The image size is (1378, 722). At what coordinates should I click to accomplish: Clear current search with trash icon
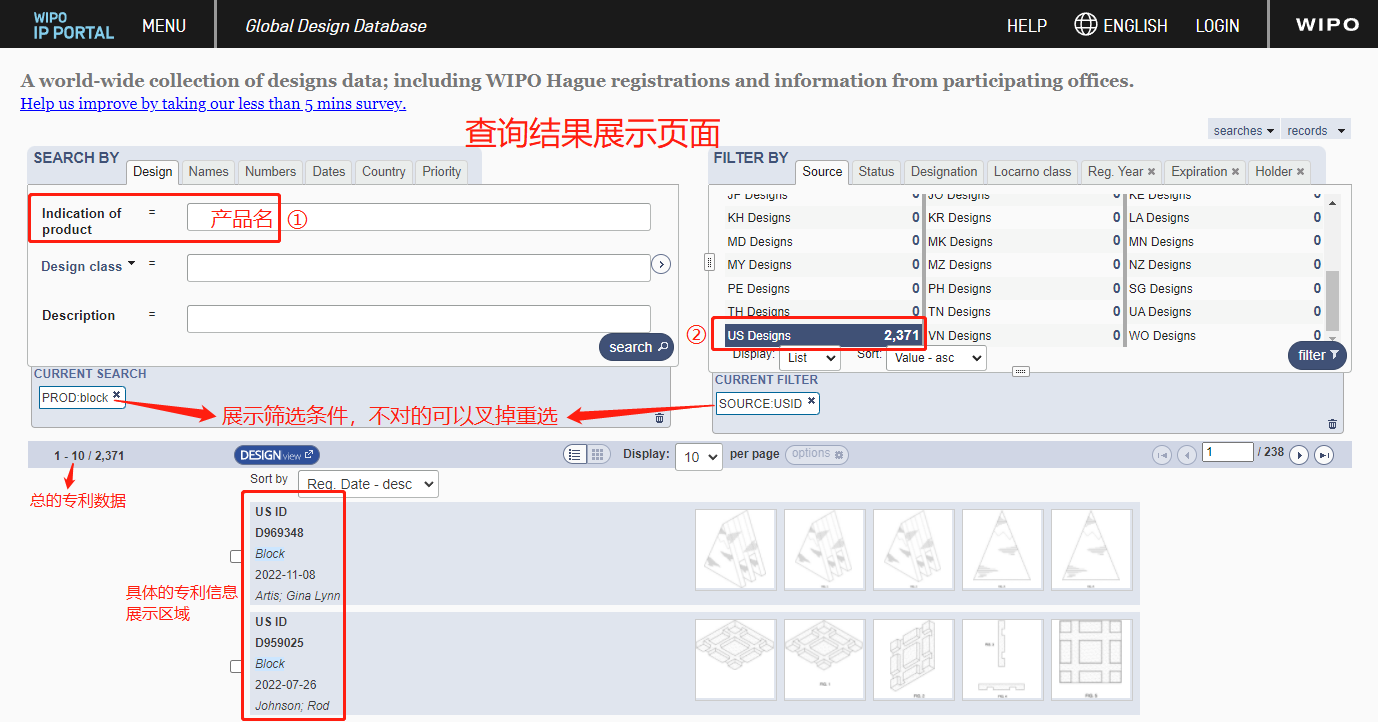pos(659,418)
